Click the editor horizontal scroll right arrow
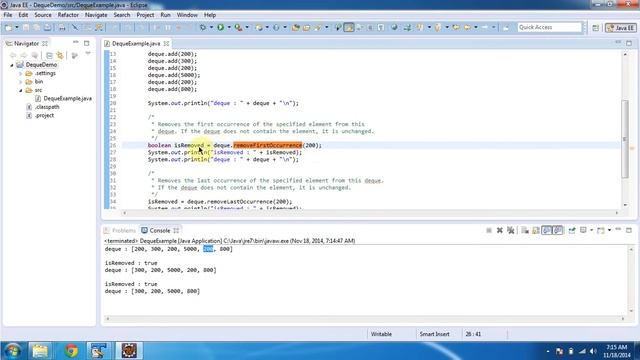640x360 pixels. pyautogui.click(x=617, y=213)
